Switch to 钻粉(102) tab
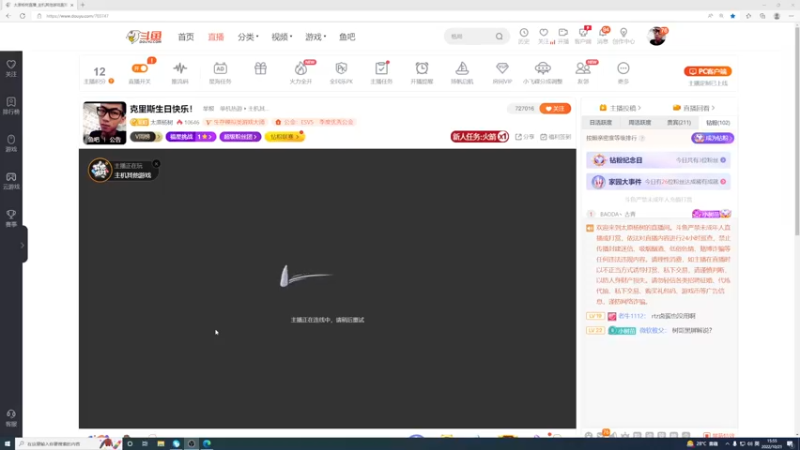 click(x=718, y=122)
